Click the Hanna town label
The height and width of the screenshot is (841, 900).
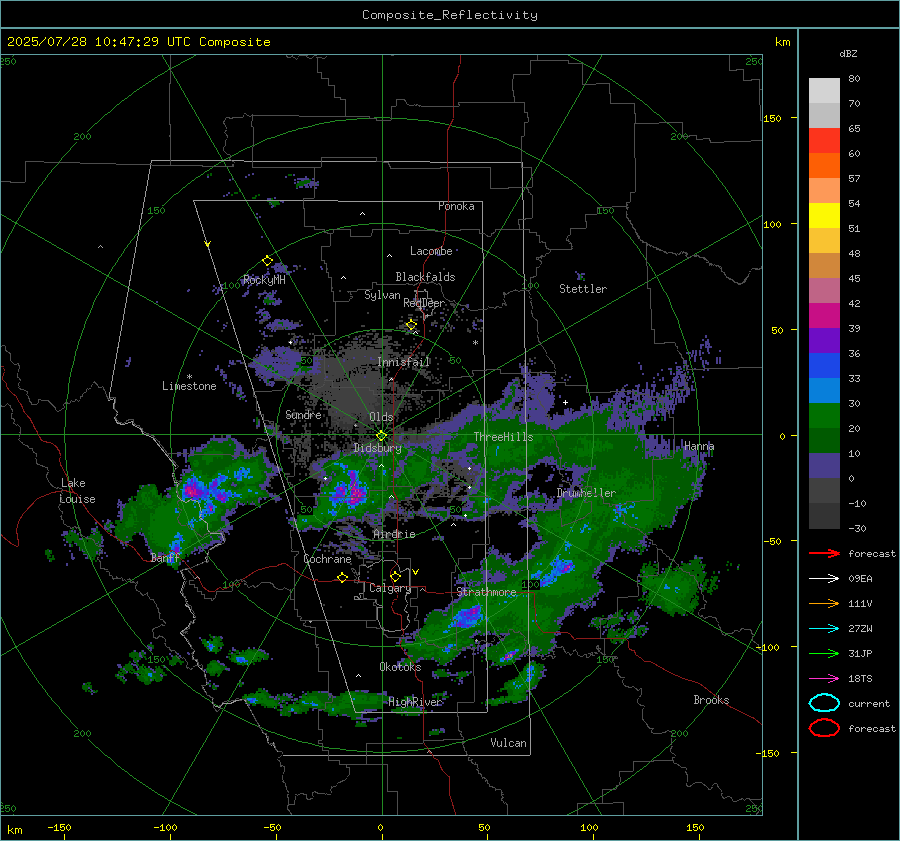(699, 446)
